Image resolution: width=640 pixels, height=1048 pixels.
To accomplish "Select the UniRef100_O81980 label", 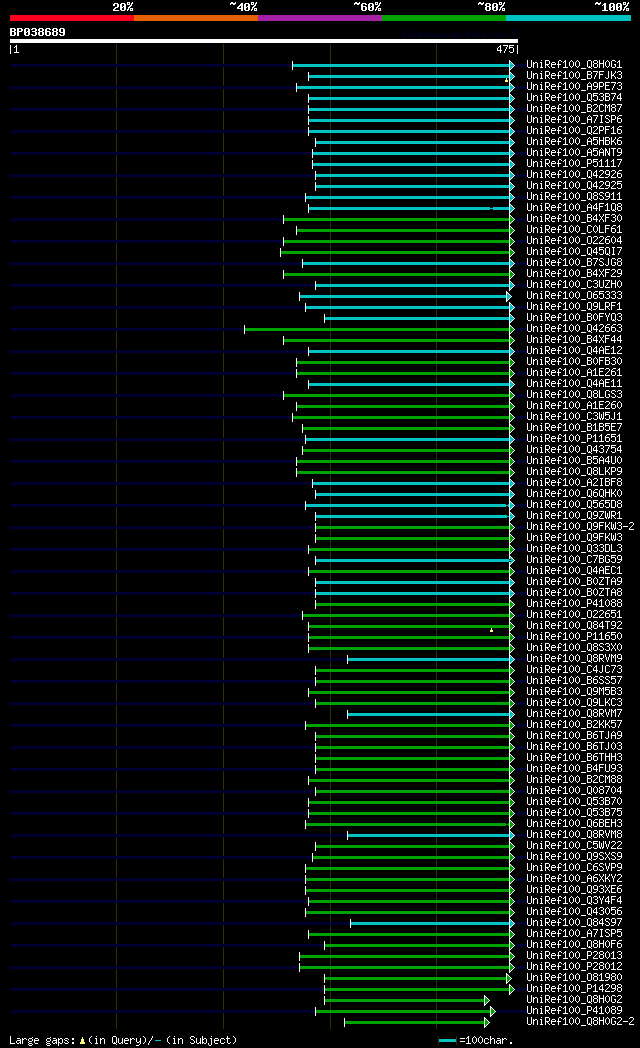I will pos(574,978).
